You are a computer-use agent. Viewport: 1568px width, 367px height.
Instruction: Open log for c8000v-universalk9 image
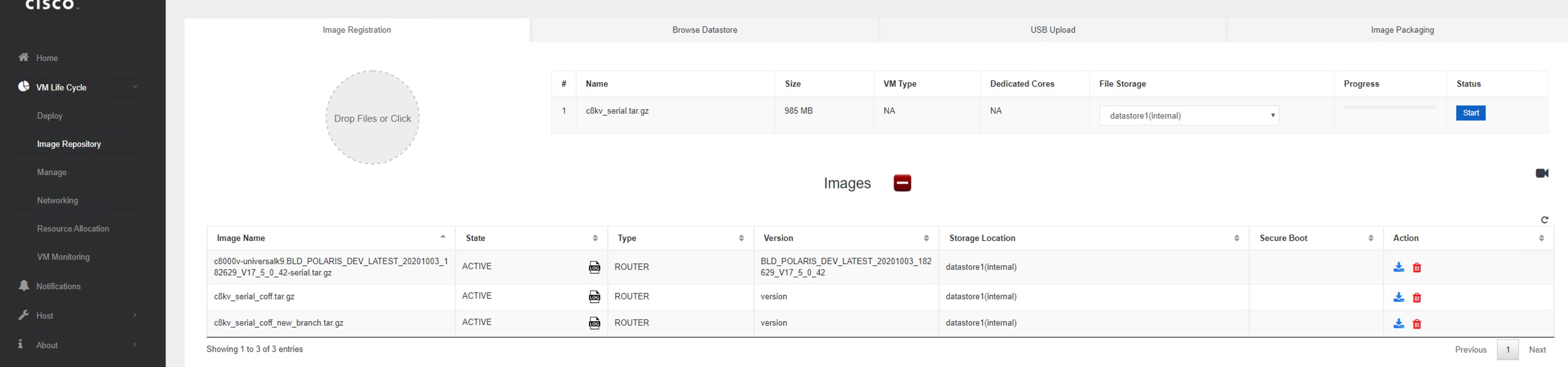coord(594,267)
